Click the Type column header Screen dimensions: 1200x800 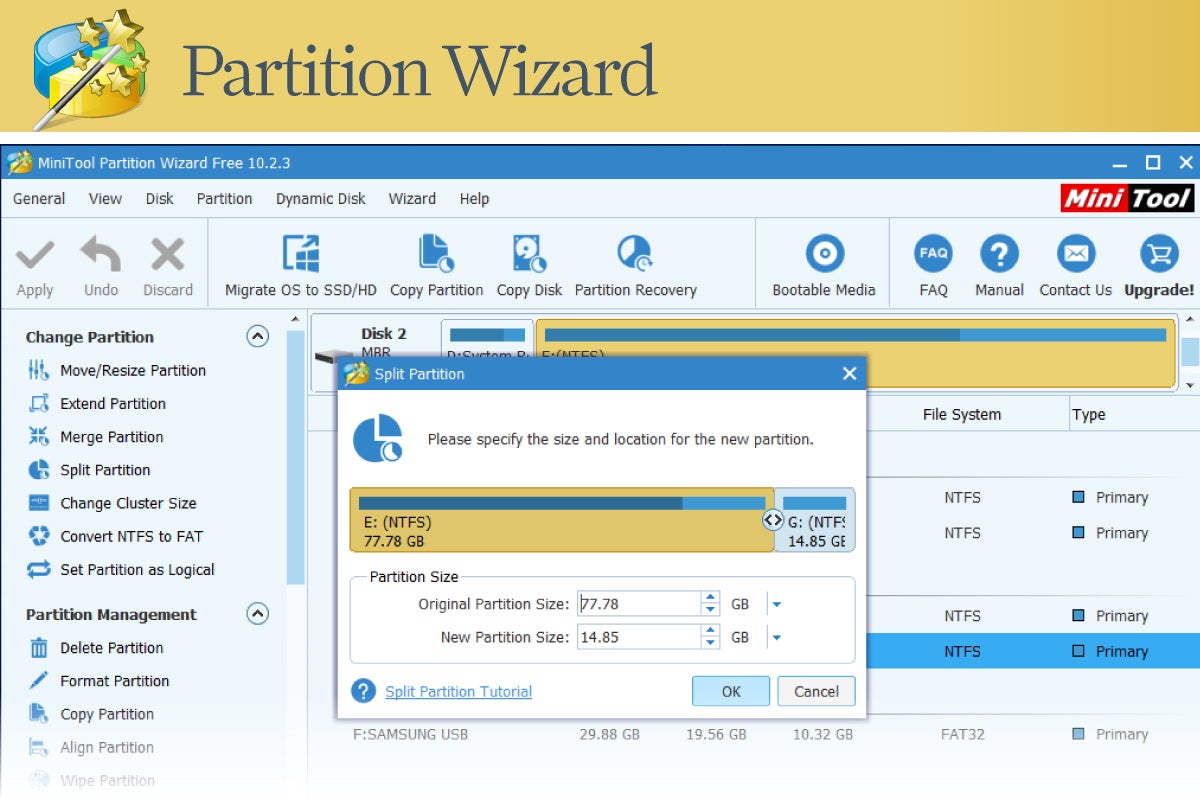pyautogui.click(x=1088, y=414)
